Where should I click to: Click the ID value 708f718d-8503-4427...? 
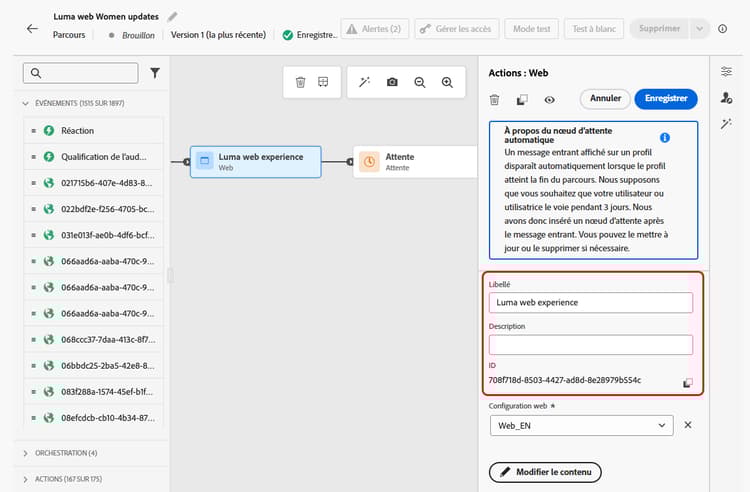565,380
